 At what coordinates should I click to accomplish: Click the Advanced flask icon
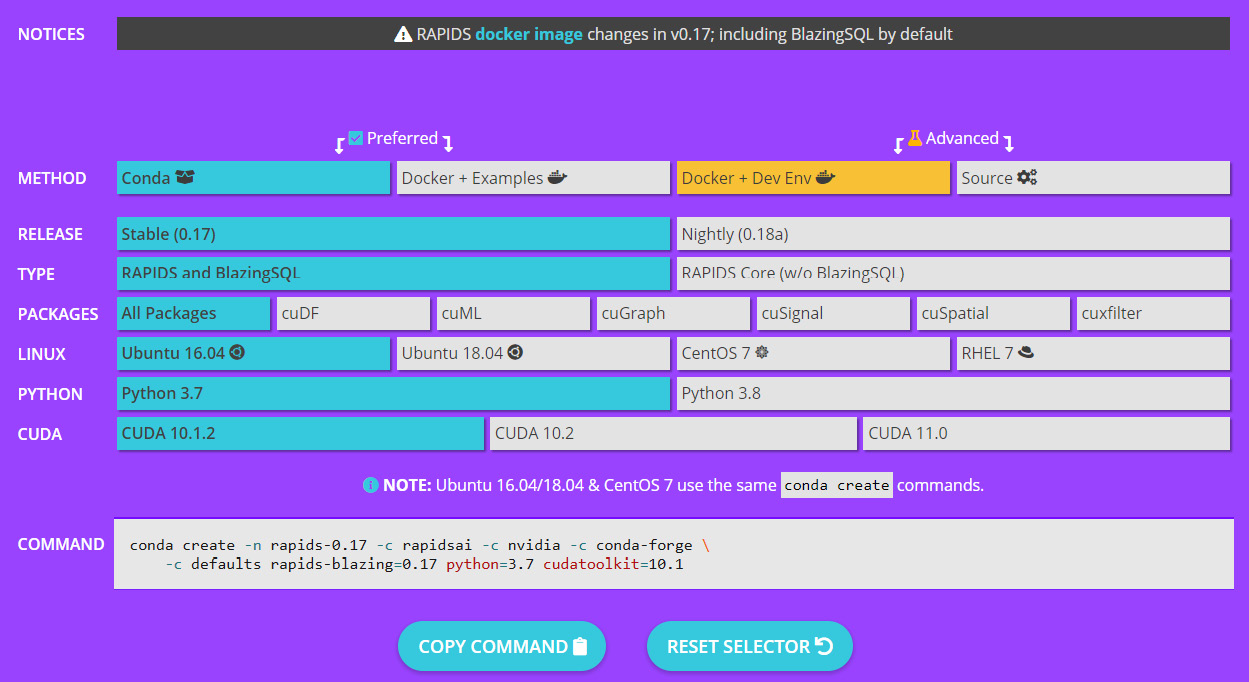[x=915, y=137]
